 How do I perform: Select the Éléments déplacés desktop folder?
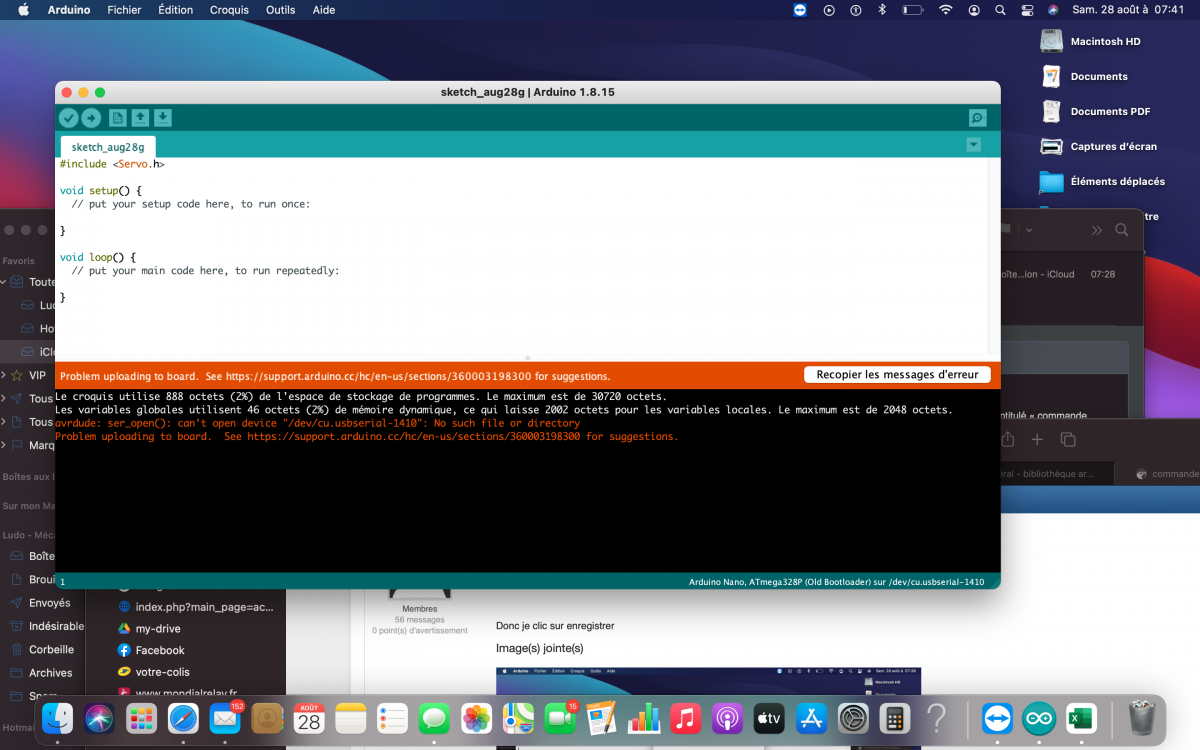(x=1051, y=181)
